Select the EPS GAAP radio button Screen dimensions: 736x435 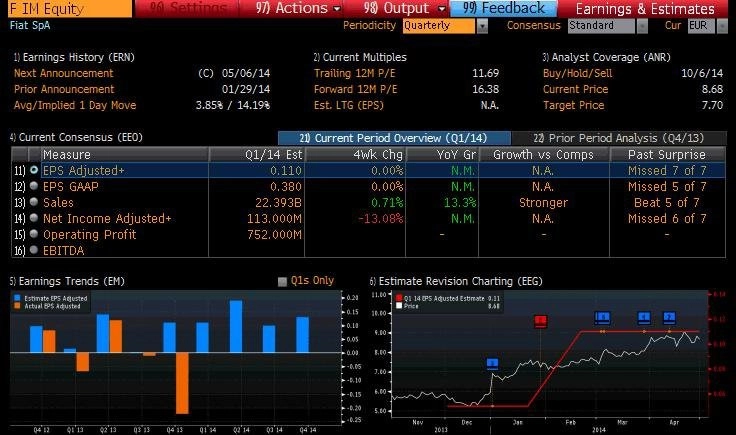[34, 186]
